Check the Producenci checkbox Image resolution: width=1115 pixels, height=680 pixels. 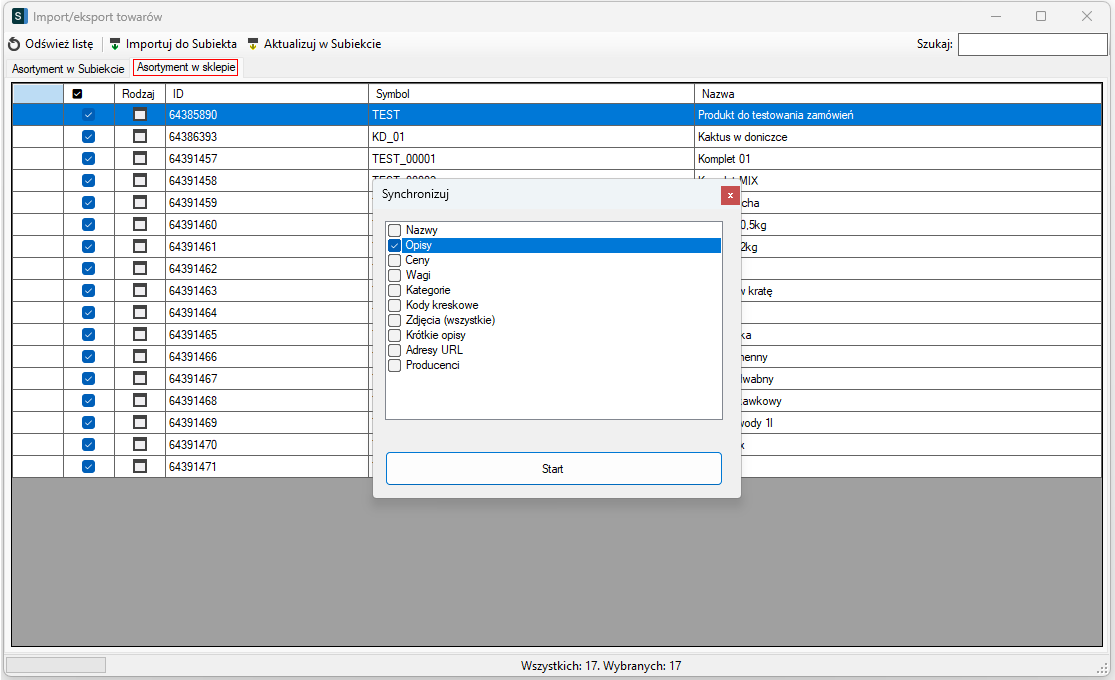click(x=395, y=366)
